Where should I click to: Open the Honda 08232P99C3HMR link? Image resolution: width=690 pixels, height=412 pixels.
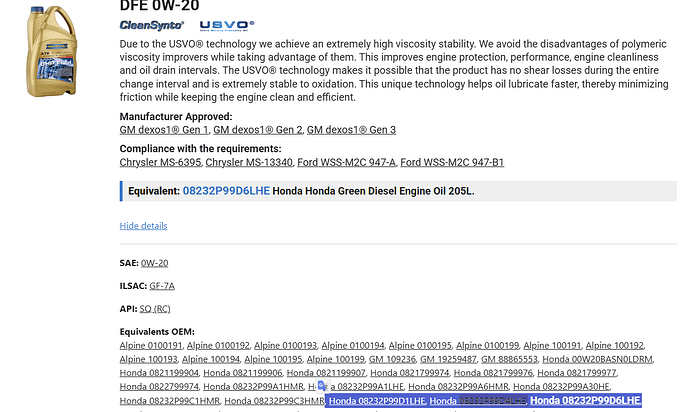pyautogui.click(x=274, y=401)
